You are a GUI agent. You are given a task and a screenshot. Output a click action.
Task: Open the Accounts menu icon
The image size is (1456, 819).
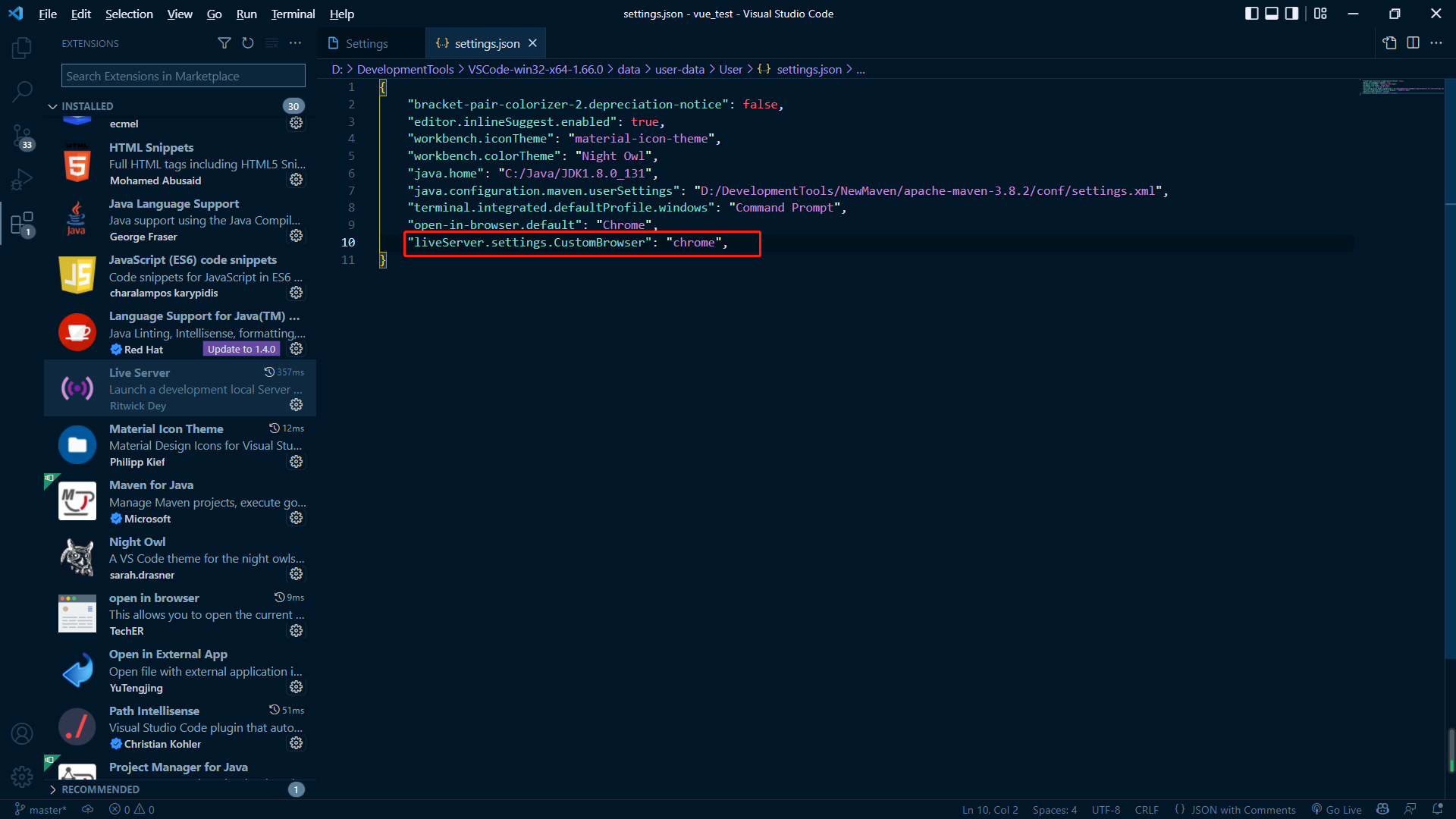tap(22, 733)
